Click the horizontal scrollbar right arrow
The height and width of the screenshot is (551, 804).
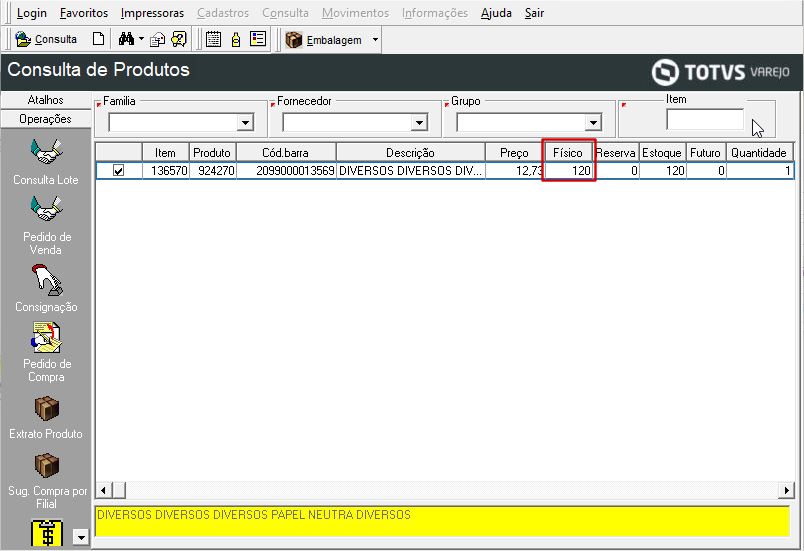(x=786, y=490)
